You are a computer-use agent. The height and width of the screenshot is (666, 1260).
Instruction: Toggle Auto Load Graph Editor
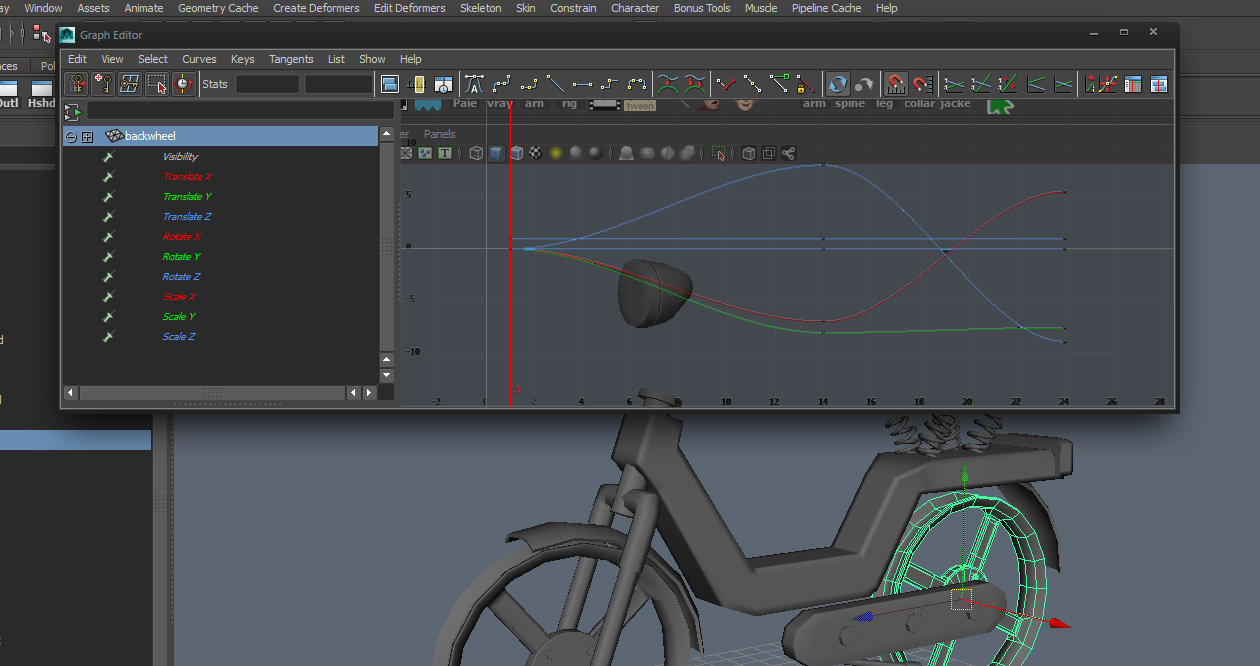[x=839, y=84]
